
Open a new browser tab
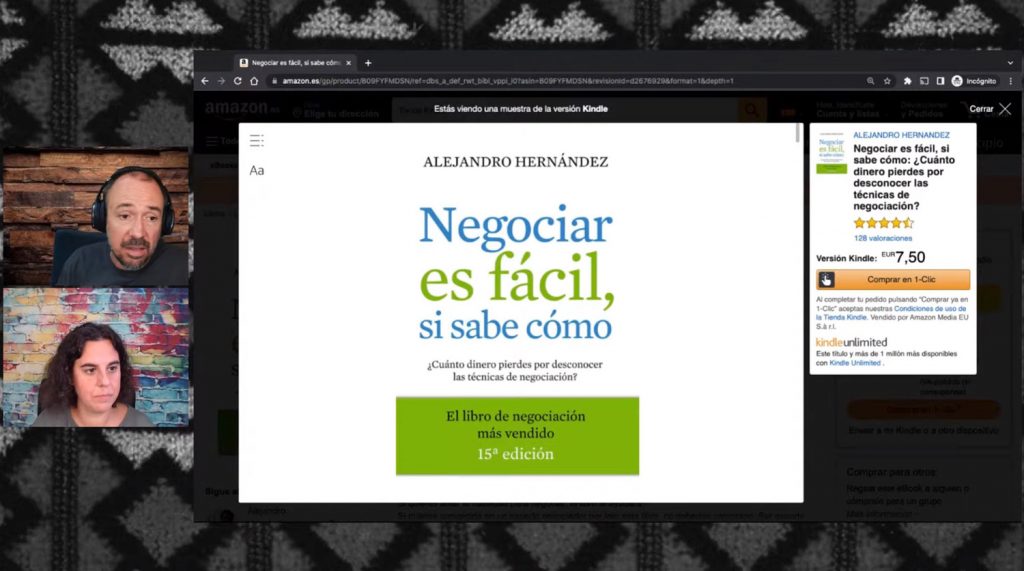tap(368, 63)
